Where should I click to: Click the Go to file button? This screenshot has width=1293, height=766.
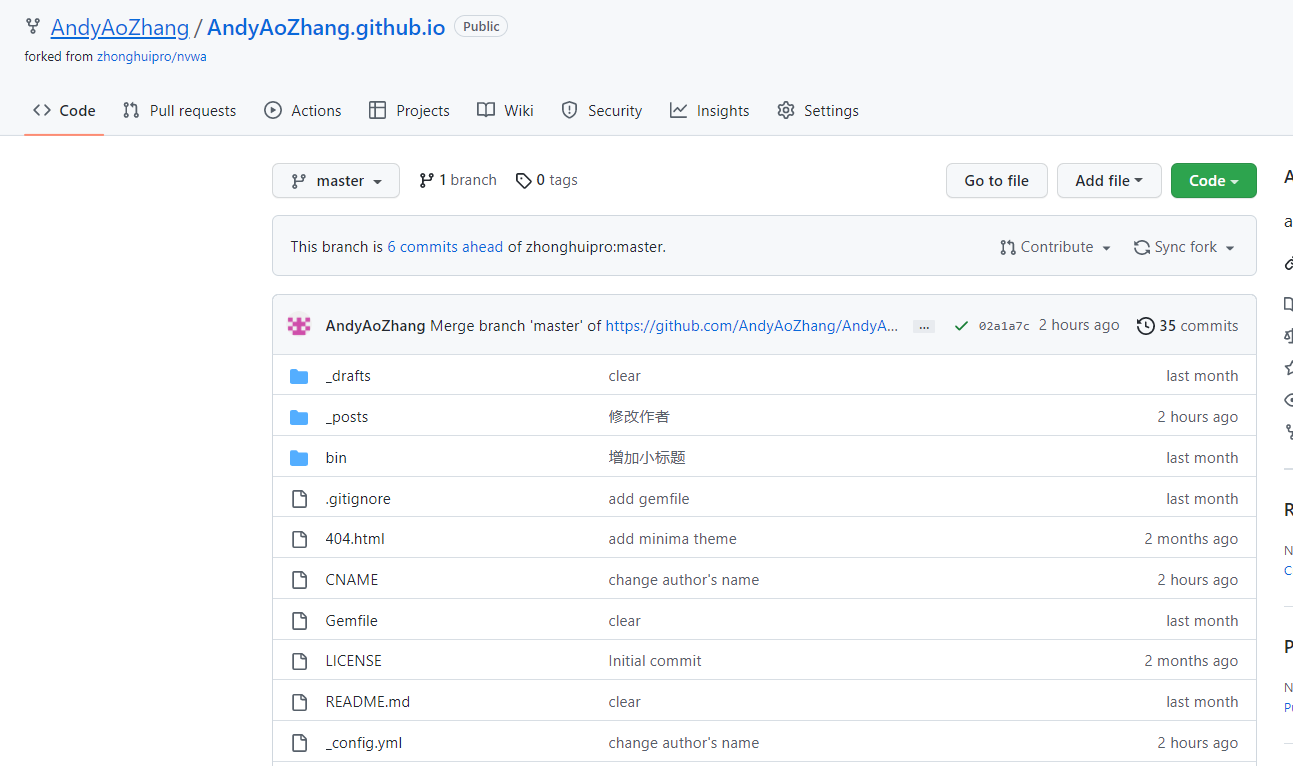pyautogui.click(x=996, y=181)
